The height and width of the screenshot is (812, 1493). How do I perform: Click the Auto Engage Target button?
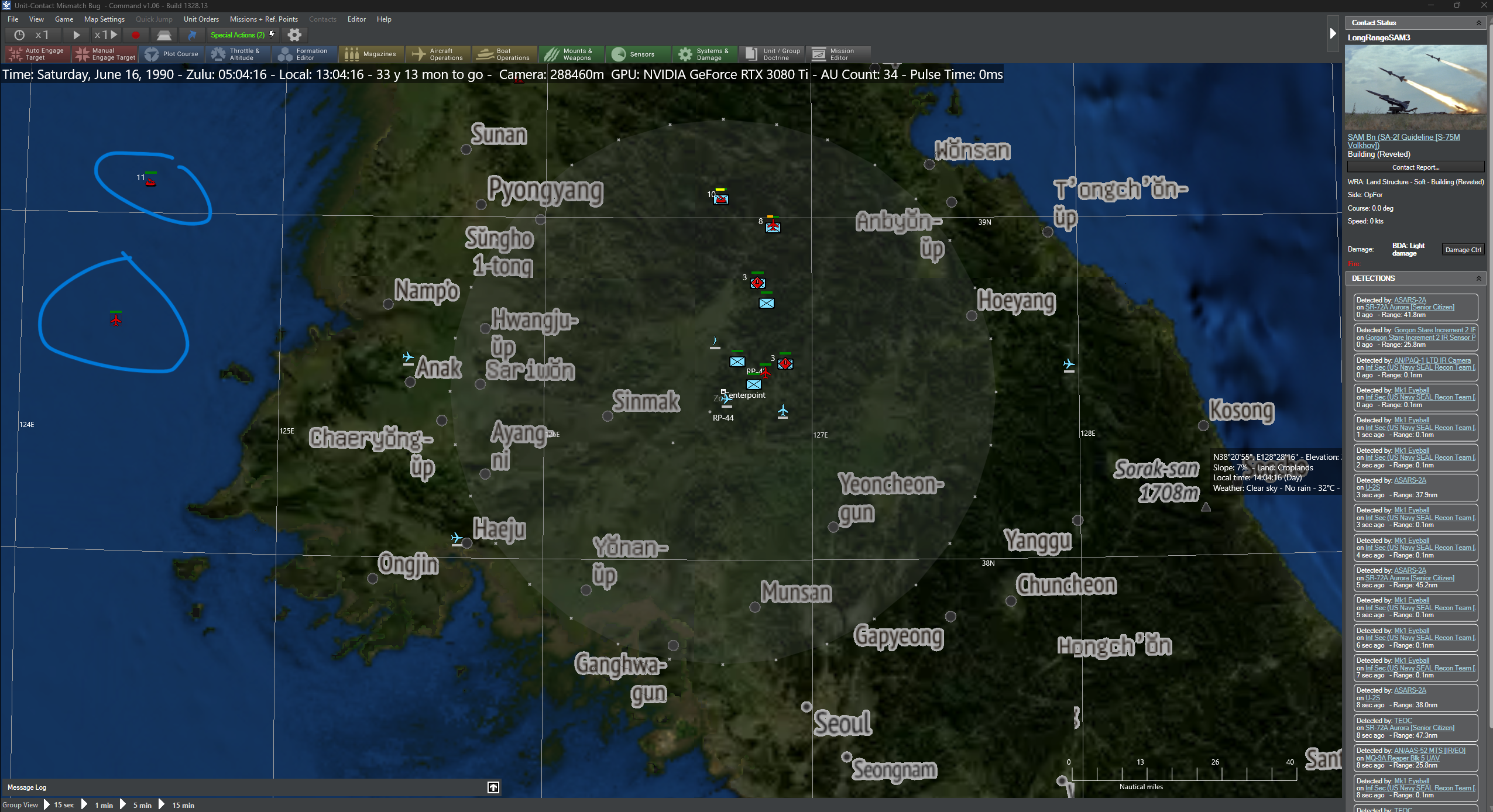tap(38, 54)
